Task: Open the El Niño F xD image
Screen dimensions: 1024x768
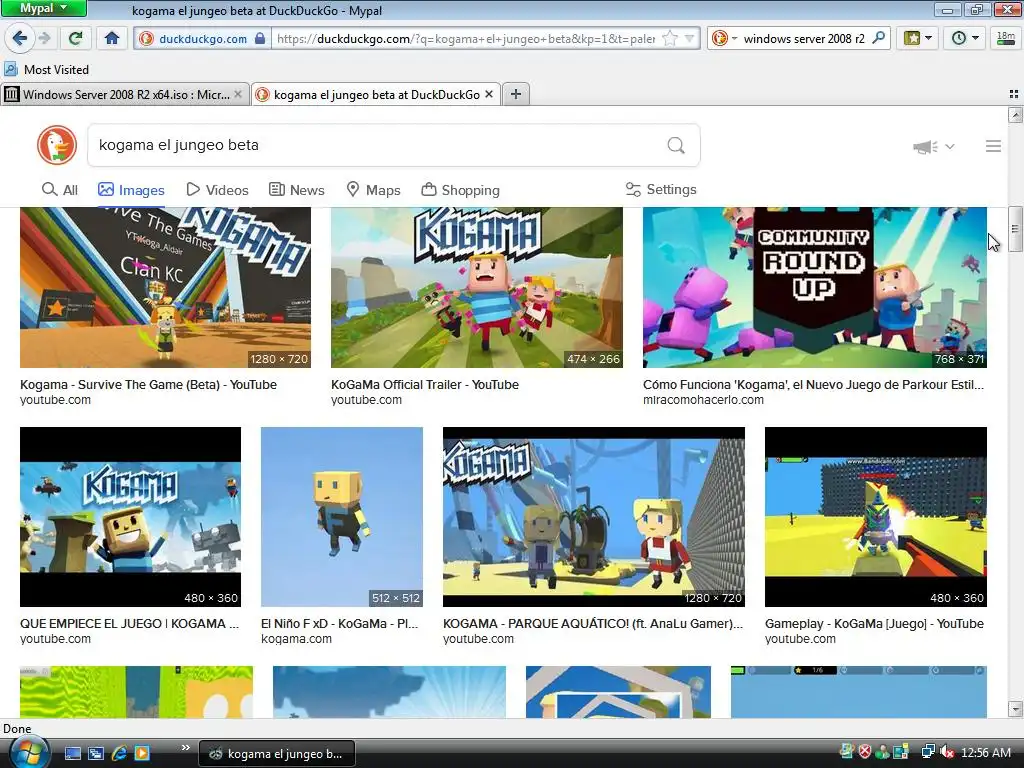Action: tap(342, 517)
